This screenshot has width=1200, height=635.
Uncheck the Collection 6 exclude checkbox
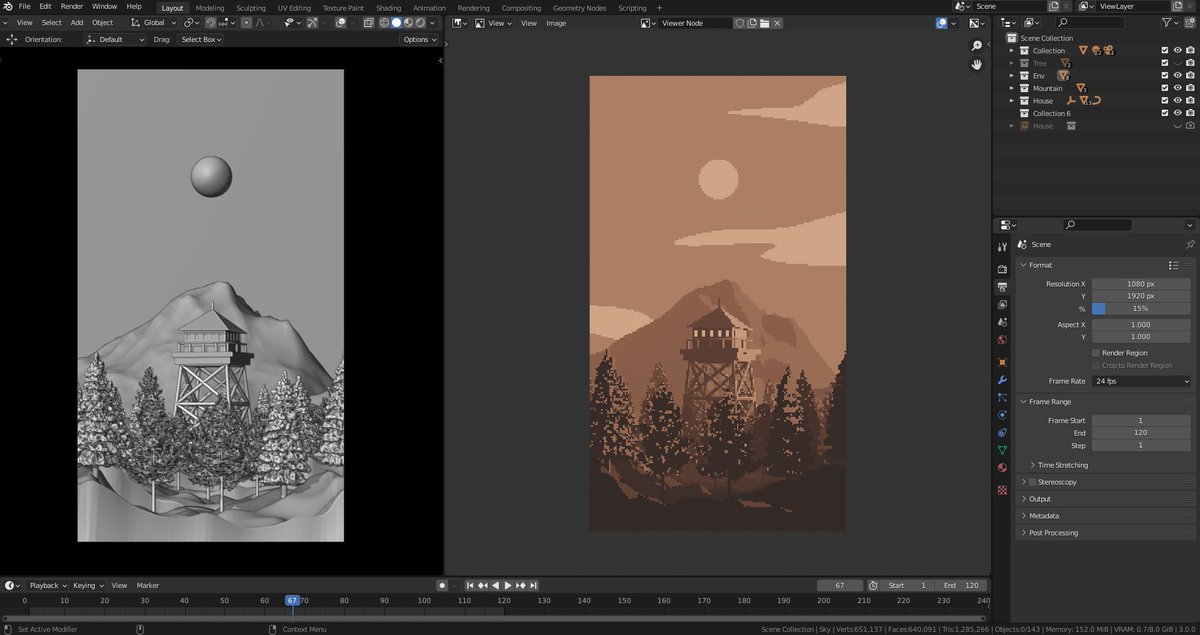point(1165,113)
